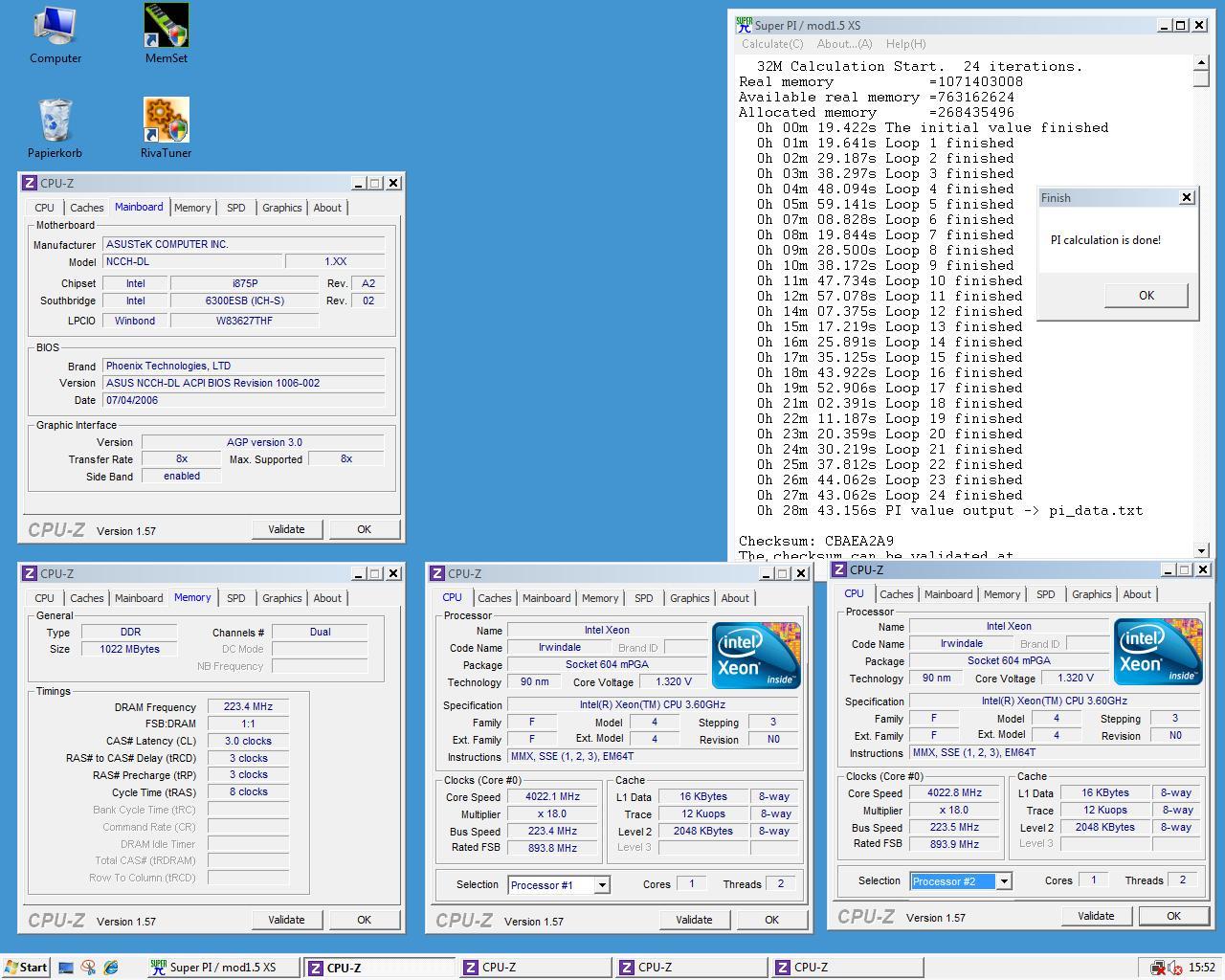Open About tab in Mainboard CPU-Z window
This screenshot has width=1225, height=980.
point(327,208)
